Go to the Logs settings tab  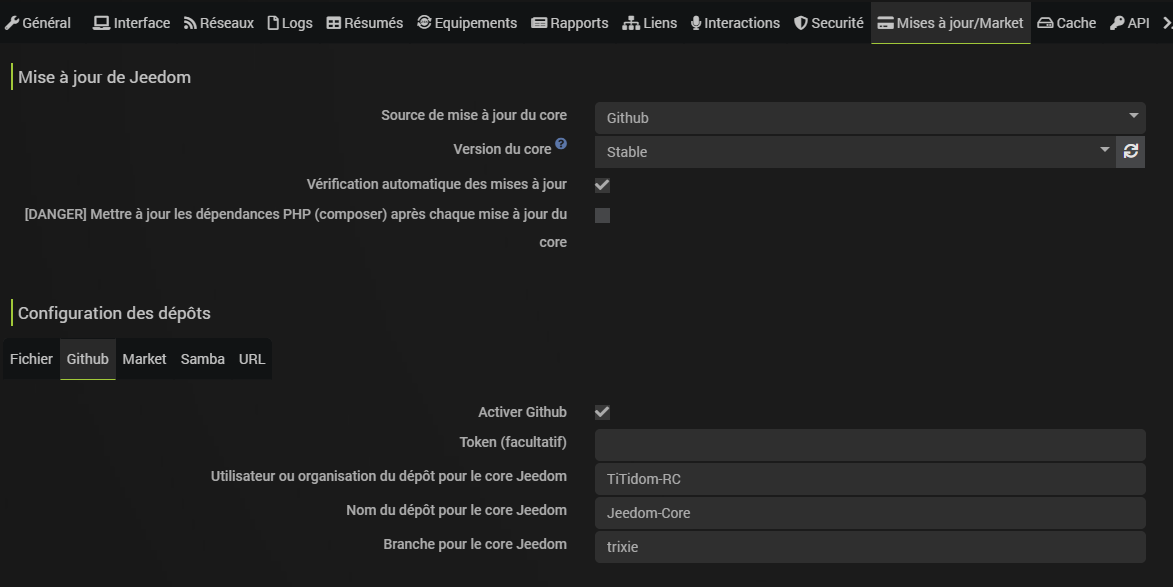(290, 23)
